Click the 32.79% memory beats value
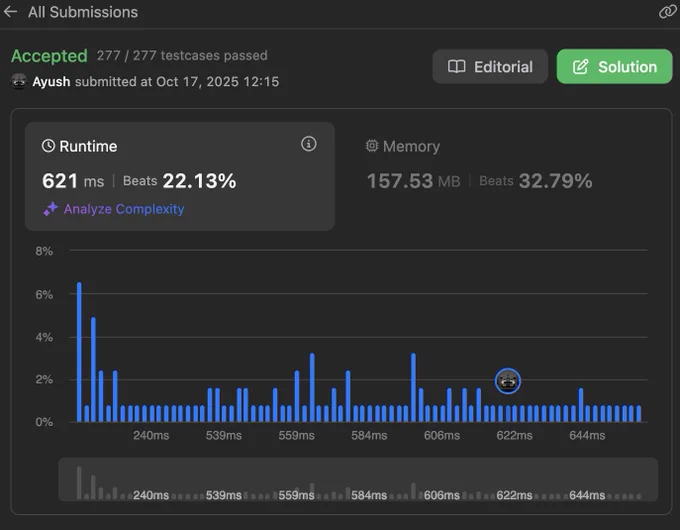 [556, 181]
